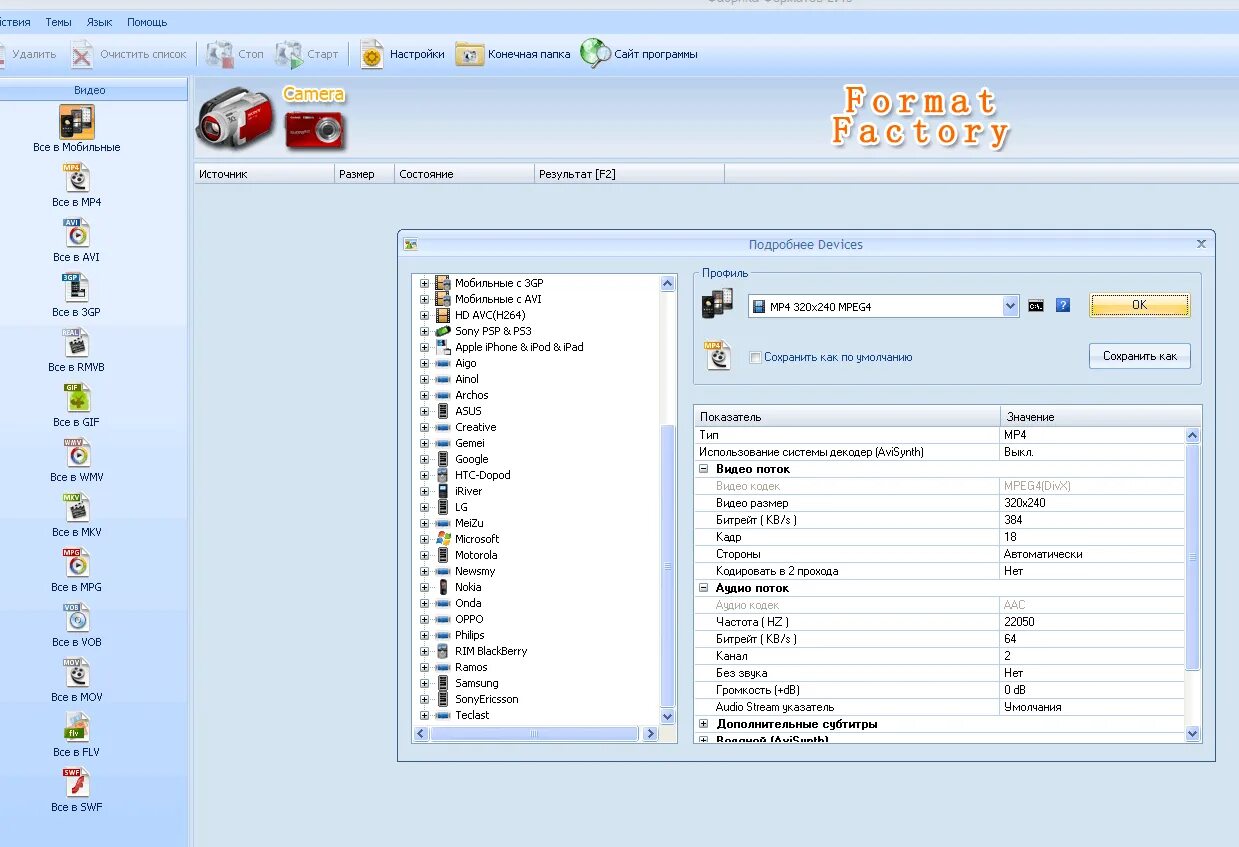Collapse the Видео поток section
The width and height of the screenshot is (1239, 847).
703,469
